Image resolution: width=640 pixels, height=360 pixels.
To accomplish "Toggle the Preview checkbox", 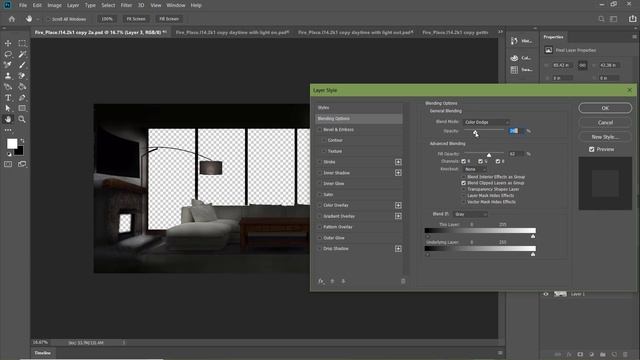I will [591, 149].
